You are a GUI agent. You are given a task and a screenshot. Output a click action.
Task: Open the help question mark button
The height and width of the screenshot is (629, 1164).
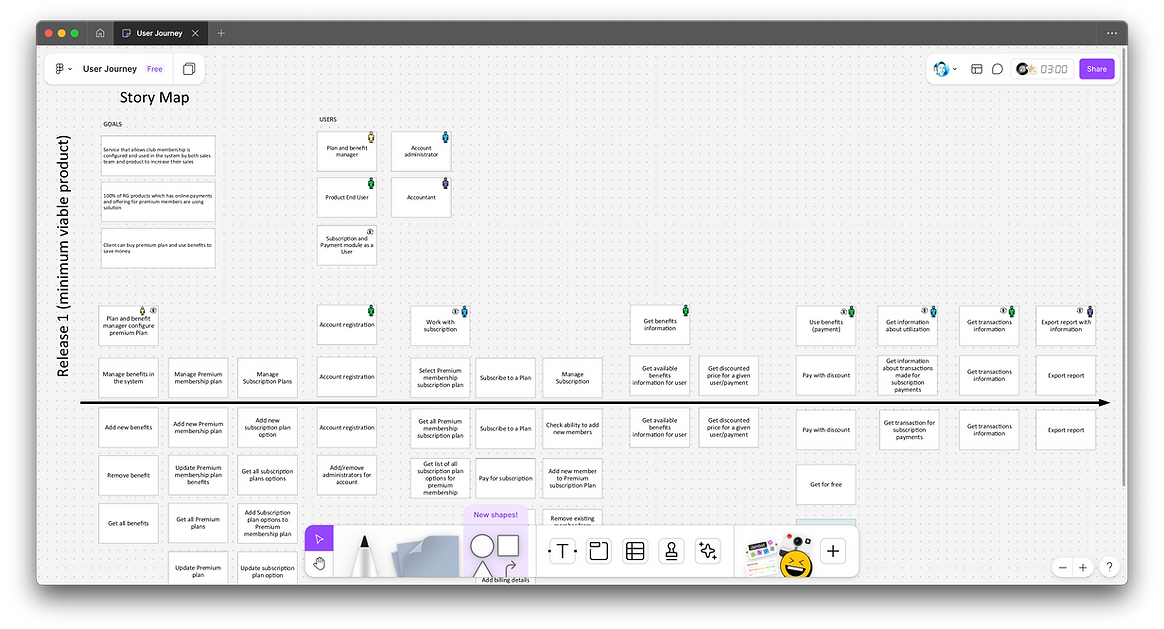[x=1109, y=567]
